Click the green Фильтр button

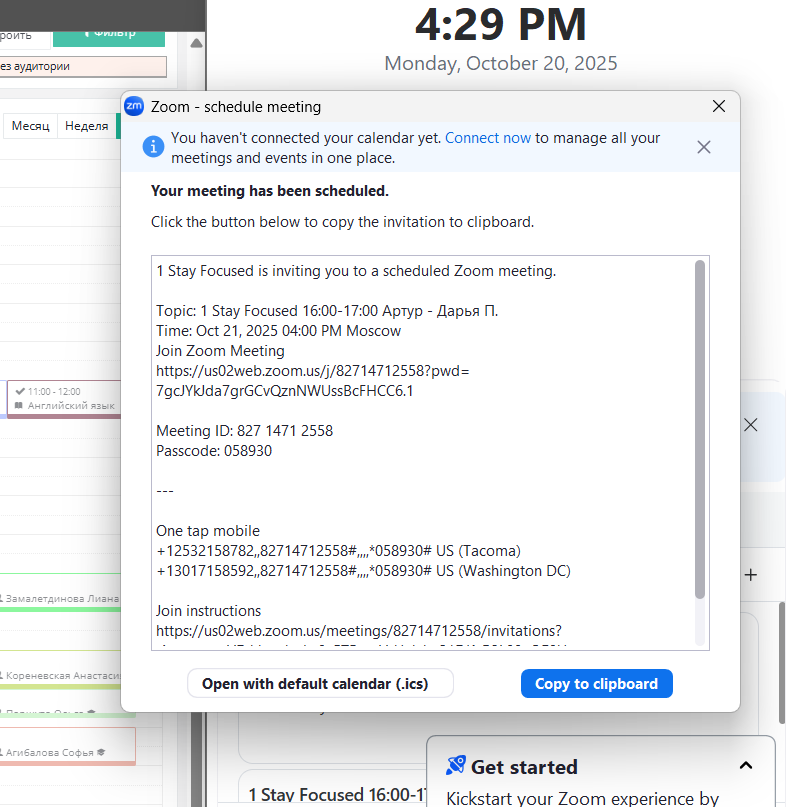point(109,38)
